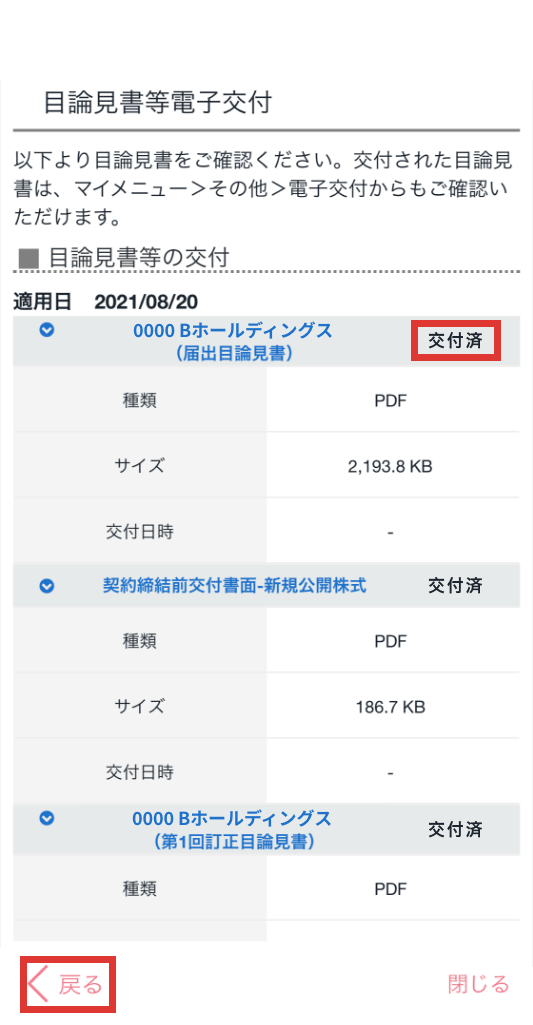
Task: Click 交付日時 label in the 届出目論見書 table
Action: (x=139, y=533)
